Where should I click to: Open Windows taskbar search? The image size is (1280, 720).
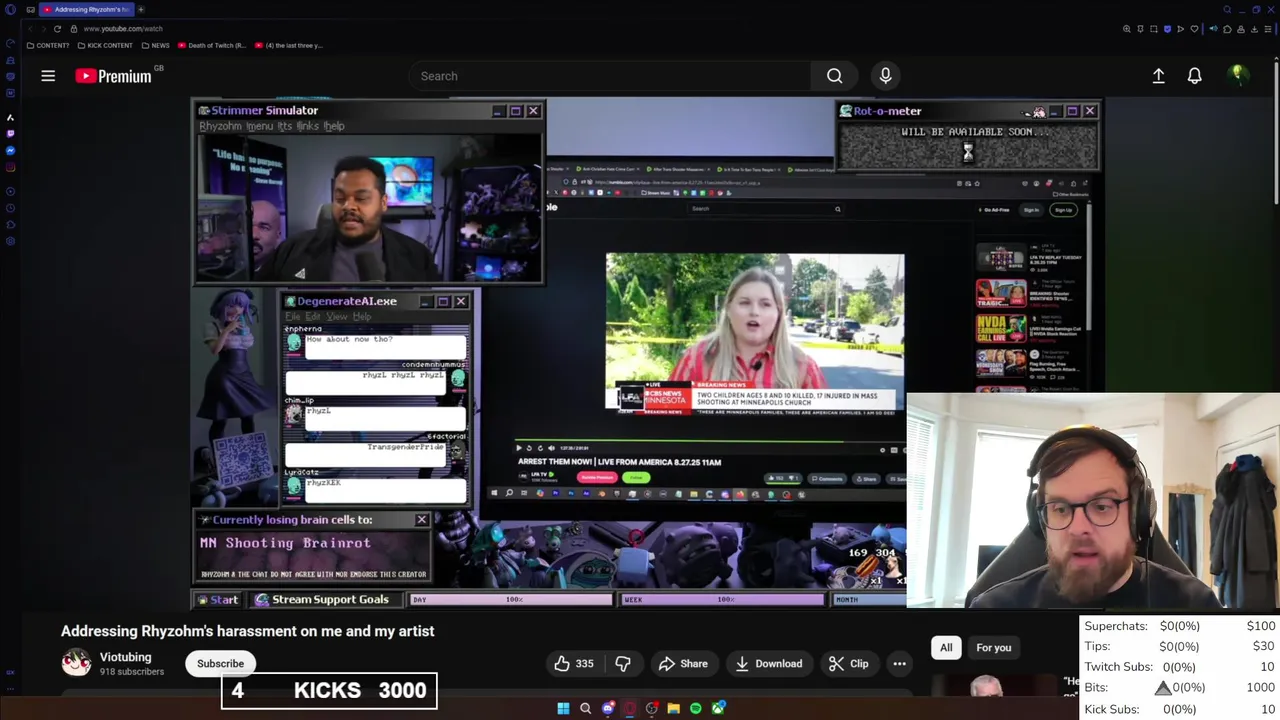click(x=585, y=708)
